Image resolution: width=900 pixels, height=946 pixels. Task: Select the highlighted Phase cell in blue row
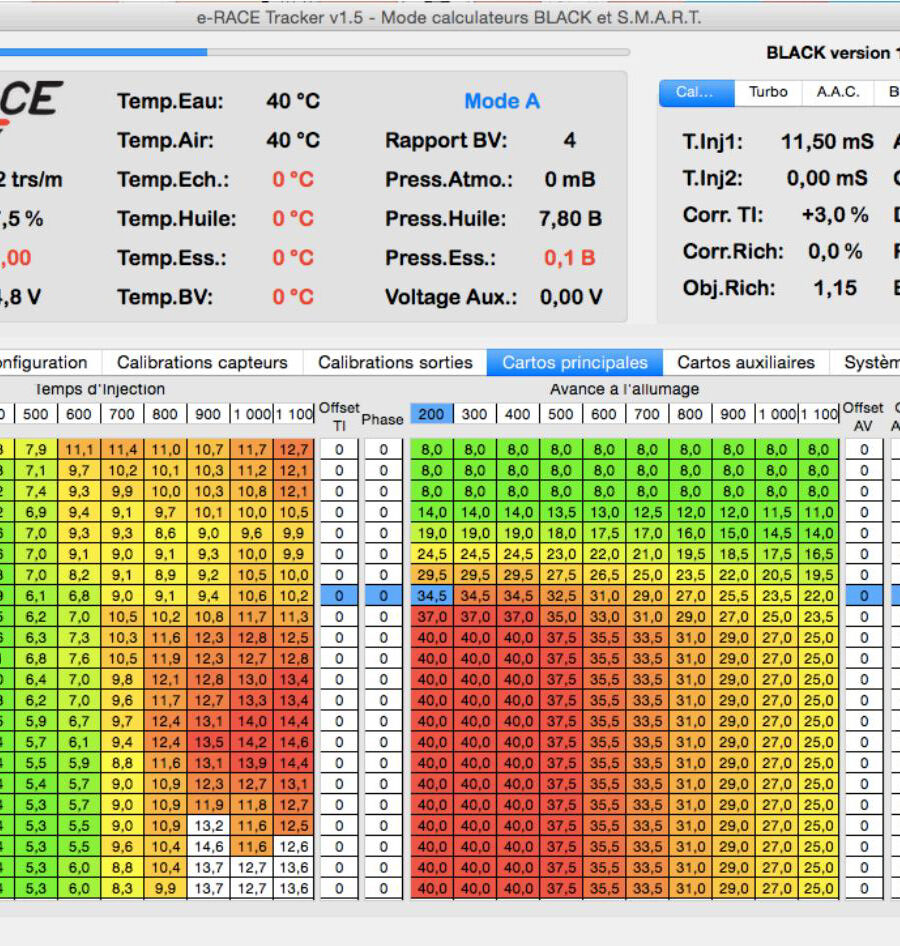383,596
